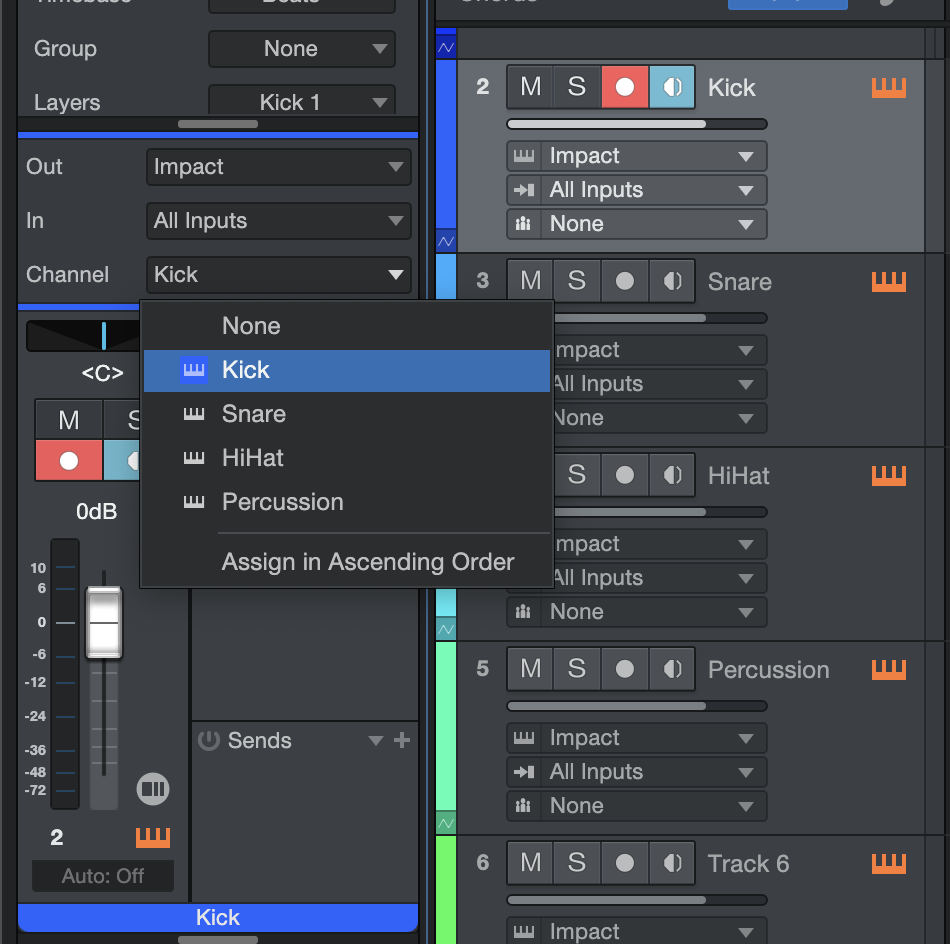This screenshot has height=944, width=950.
Task: Click the channel volume fader handle
Action: [x=104, y=622]
